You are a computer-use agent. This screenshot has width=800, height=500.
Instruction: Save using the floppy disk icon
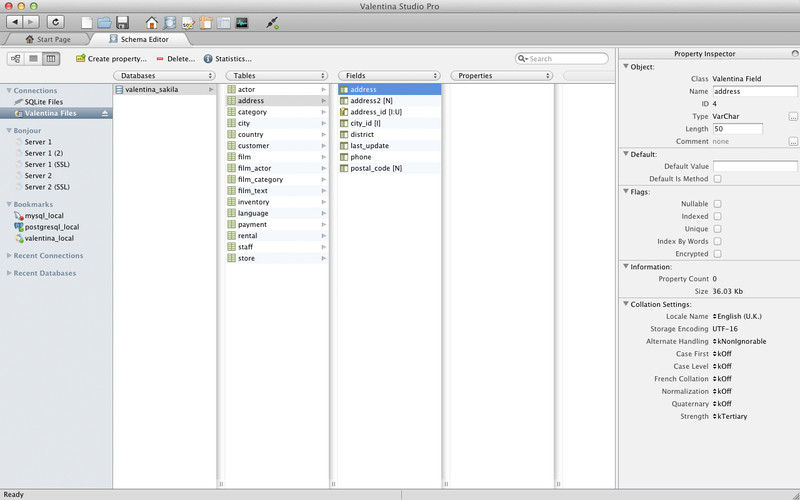(x=122, y=22)
